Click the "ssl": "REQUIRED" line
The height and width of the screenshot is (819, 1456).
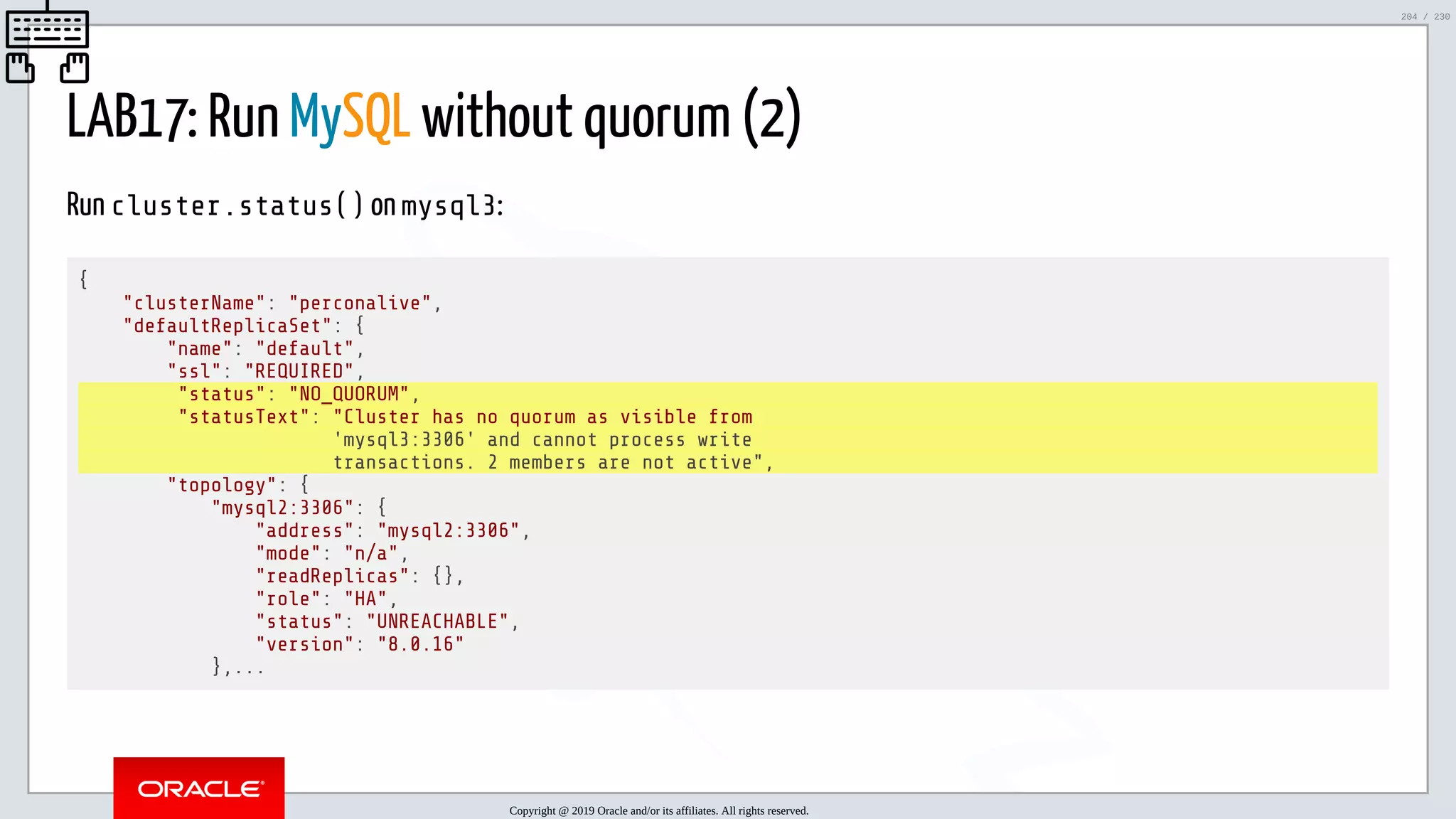pos(266,371)
